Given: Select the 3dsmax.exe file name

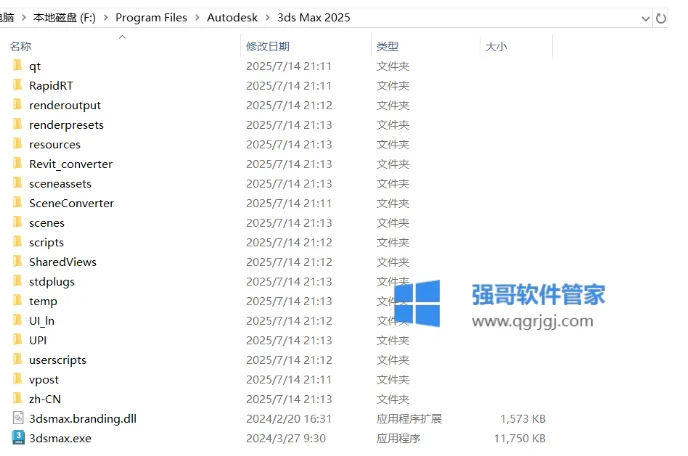Looking at the screenshot, I should tap(60, 438).
